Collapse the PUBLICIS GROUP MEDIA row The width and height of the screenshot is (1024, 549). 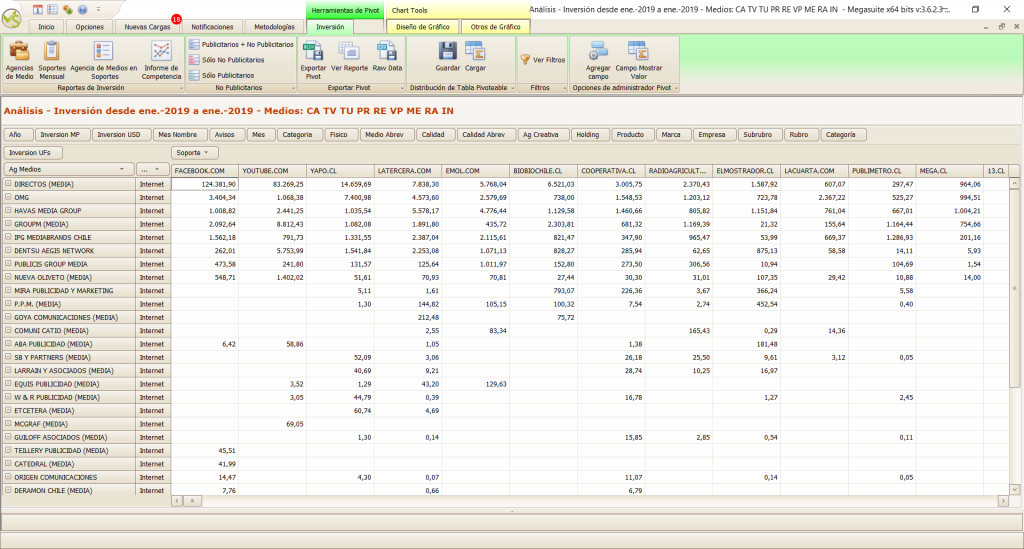(x=8, y=264)
